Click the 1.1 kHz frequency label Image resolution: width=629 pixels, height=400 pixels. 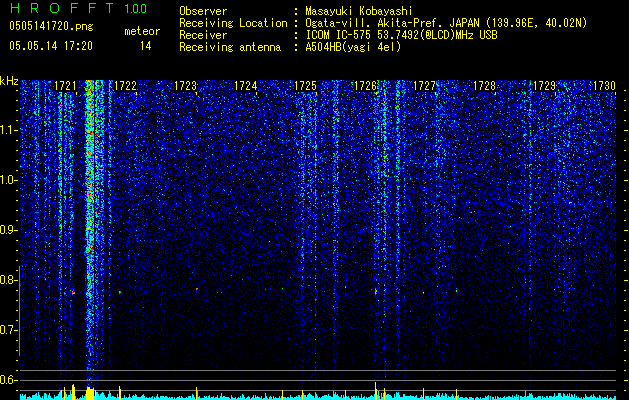9,130
